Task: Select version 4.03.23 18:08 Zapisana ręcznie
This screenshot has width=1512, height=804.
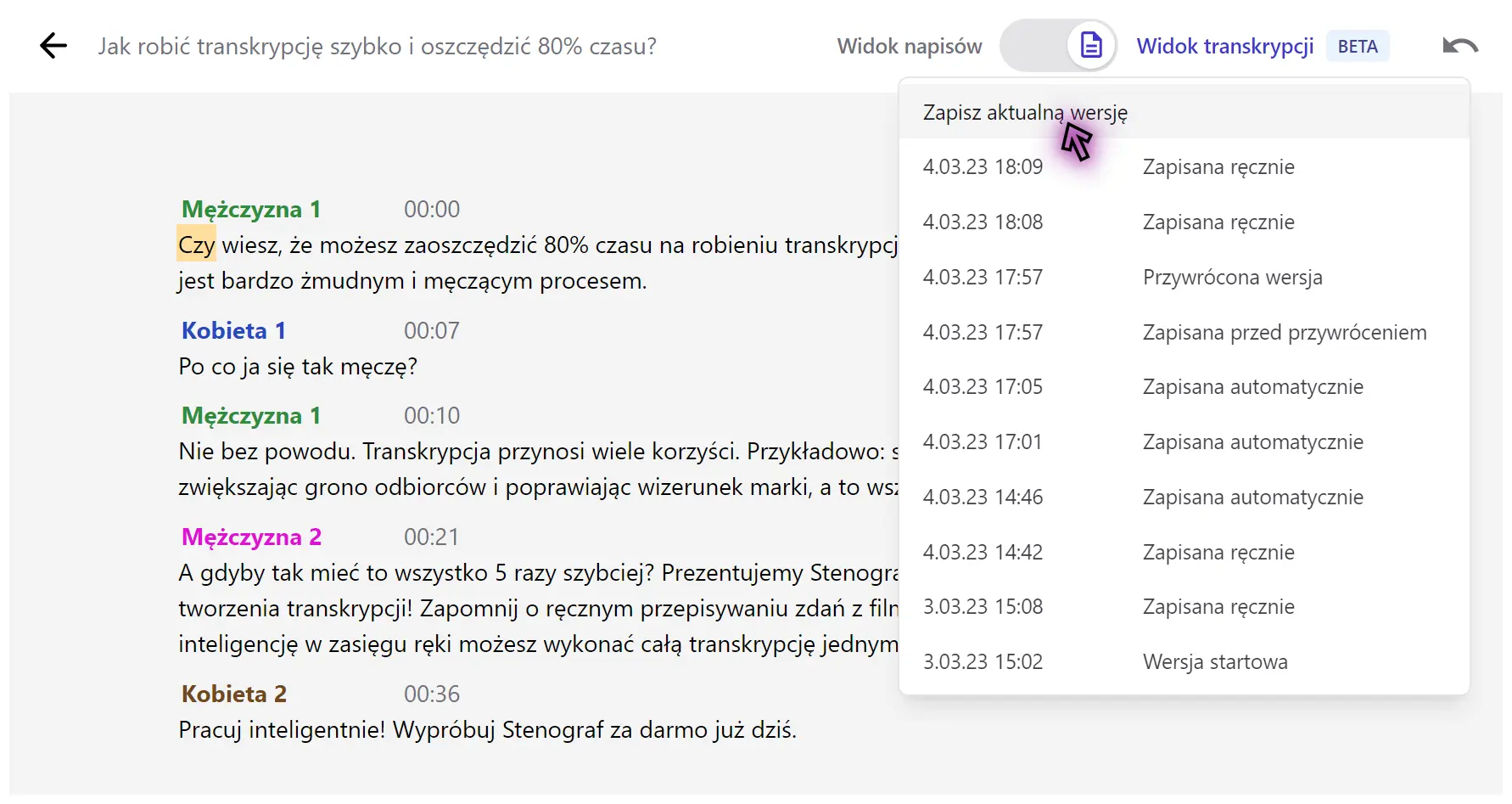Action: (x=1184, y=222)
